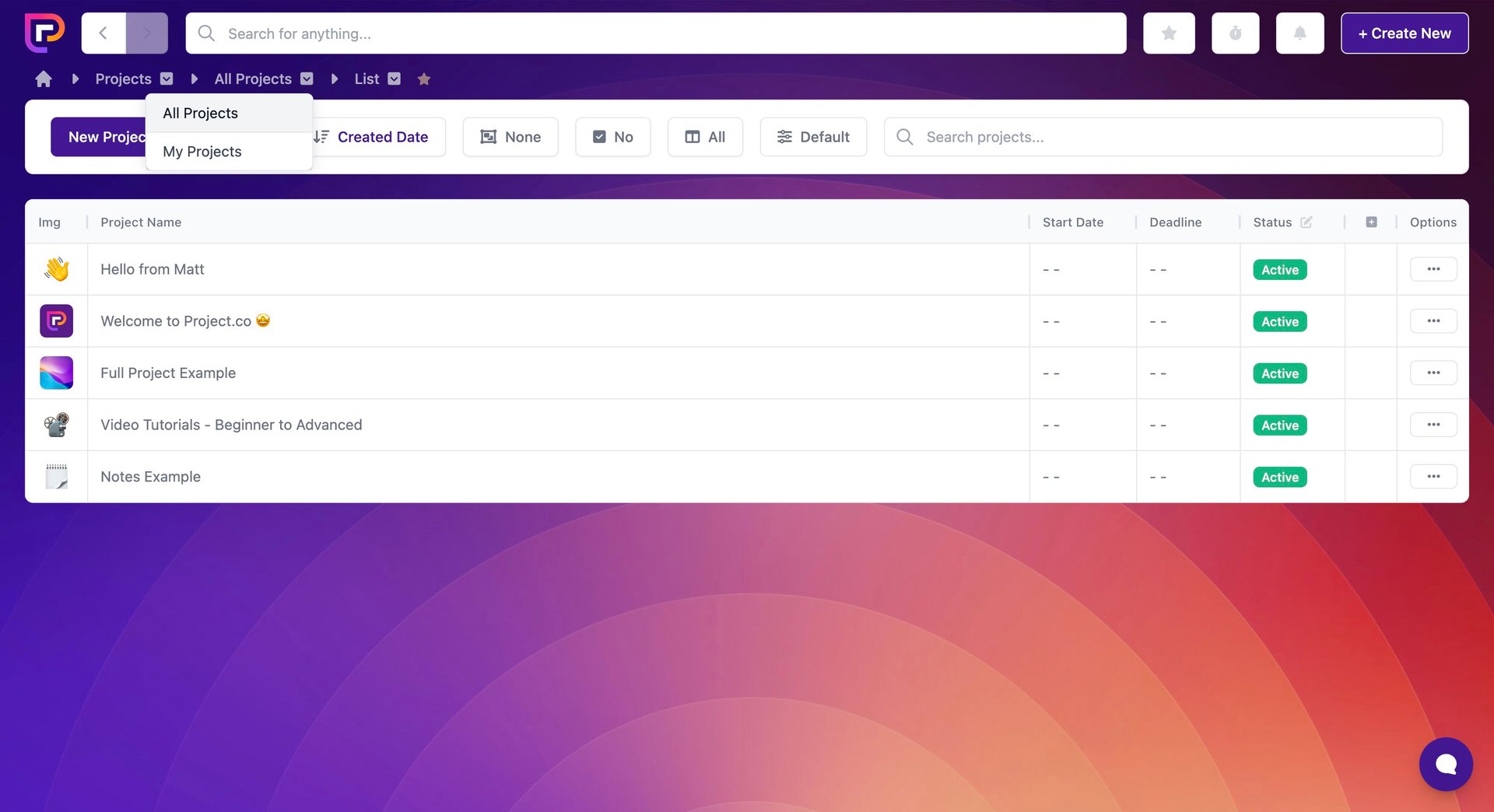Open options for Full Project Example

1433,373
